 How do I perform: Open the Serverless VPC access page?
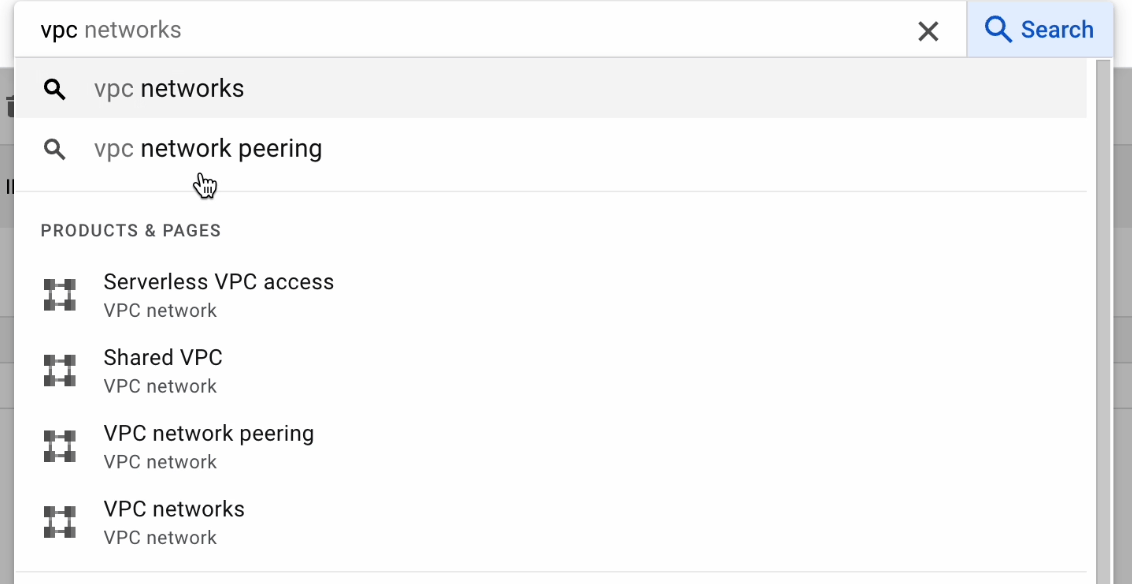219,282
